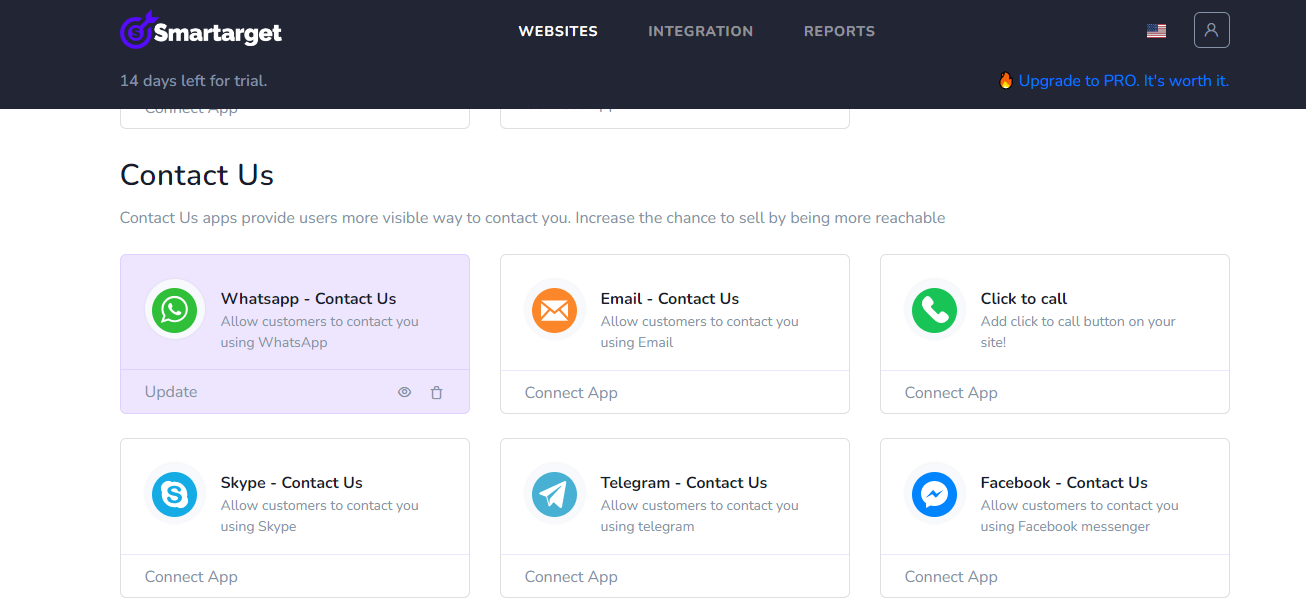Click Connect App under Skype - Contact Us
1306x612 pixels.
coord(191,577)
